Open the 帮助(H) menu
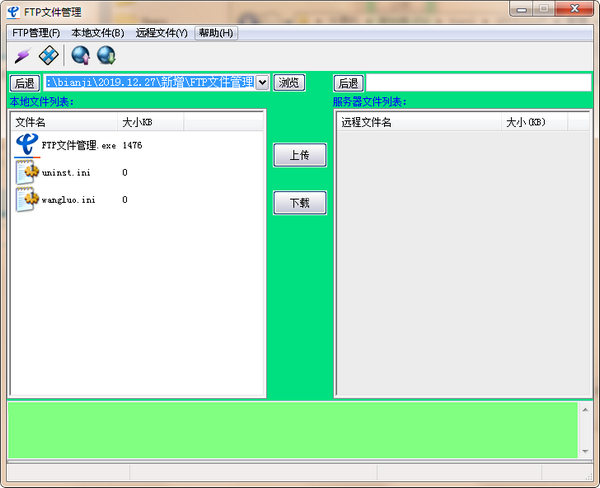 coord(216,33)
